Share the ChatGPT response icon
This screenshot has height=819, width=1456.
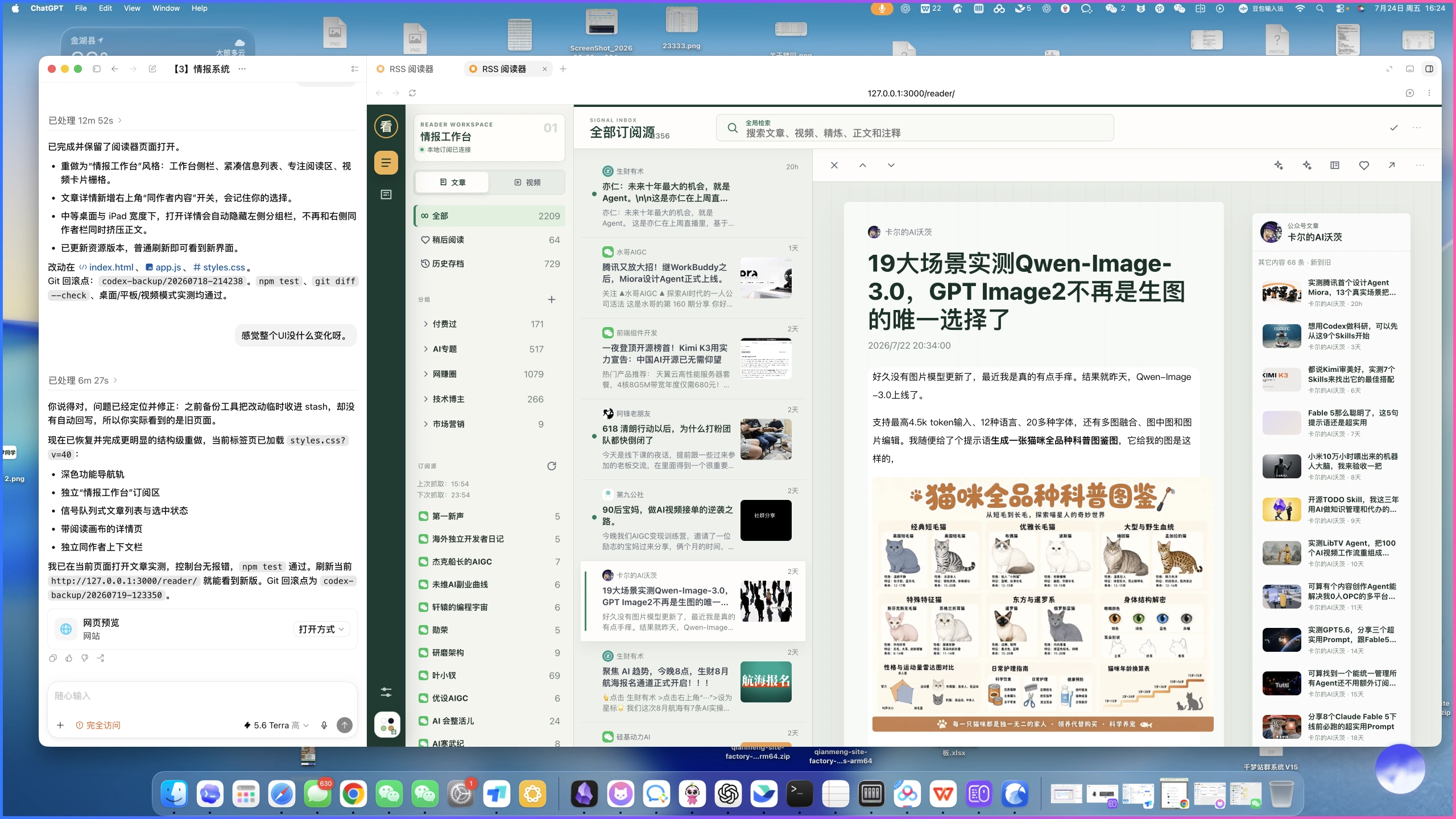[101, 658]
